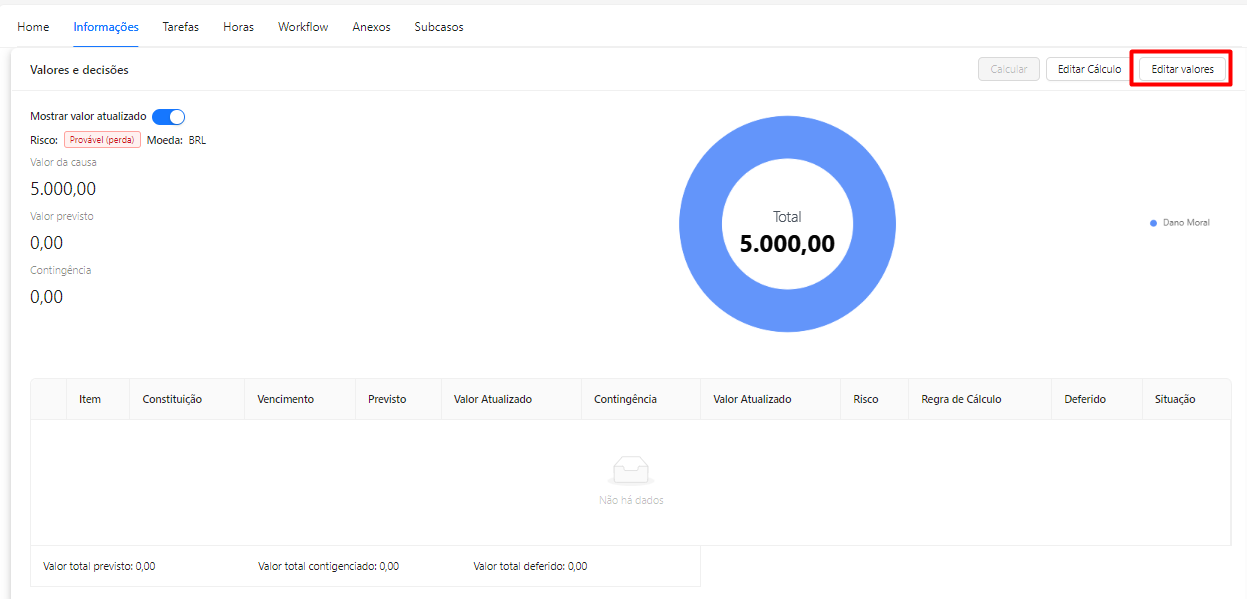Click the Editar Cálculo button
The image size is (1247, 599).
[x=1090, y=69]
